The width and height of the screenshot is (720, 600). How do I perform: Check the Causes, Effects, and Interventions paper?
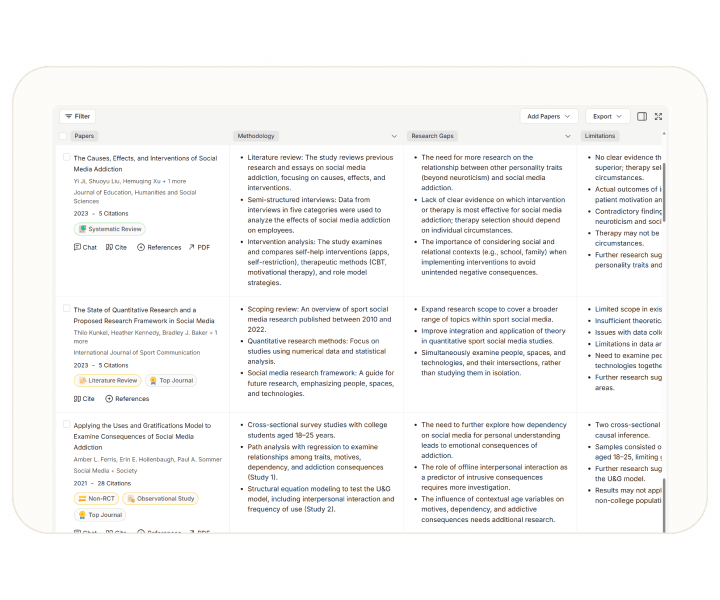click(67, 157)
